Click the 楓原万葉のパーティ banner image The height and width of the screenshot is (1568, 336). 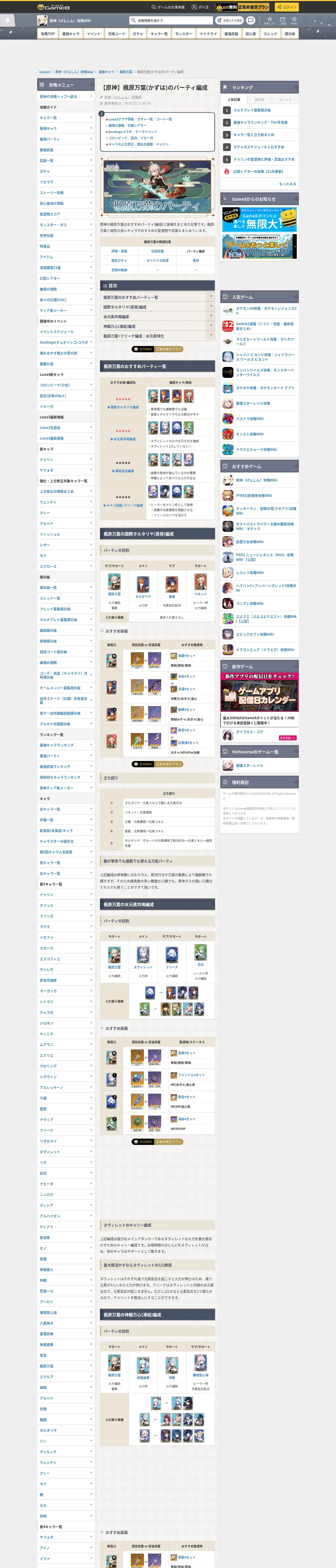(x=157, y=187)
